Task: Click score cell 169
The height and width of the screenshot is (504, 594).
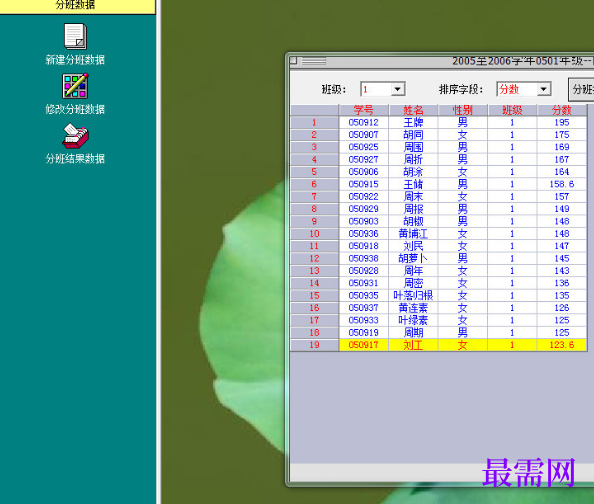Action: [x=562, y=147]
